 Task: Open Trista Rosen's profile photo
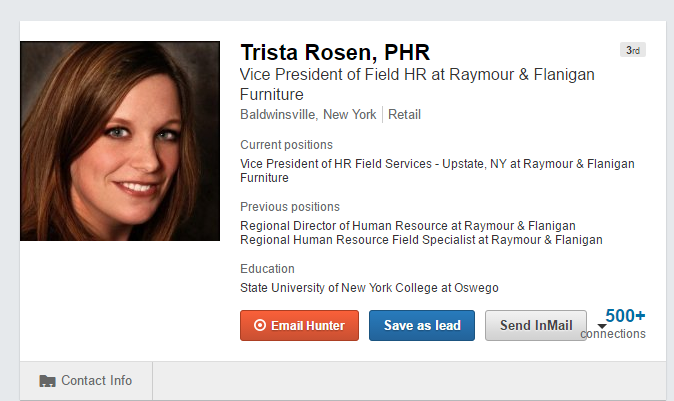[x=120, y=141]
